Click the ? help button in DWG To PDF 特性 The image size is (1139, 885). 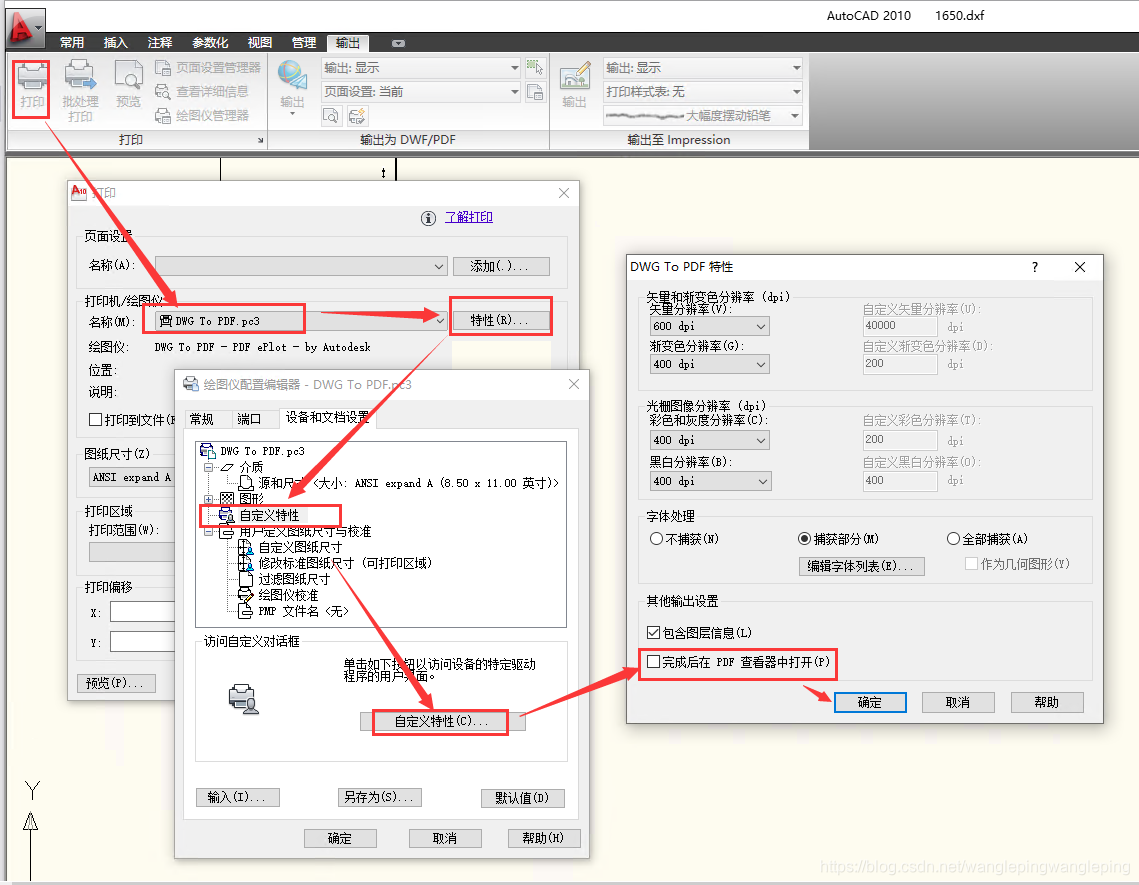[x=1034, y=267]
